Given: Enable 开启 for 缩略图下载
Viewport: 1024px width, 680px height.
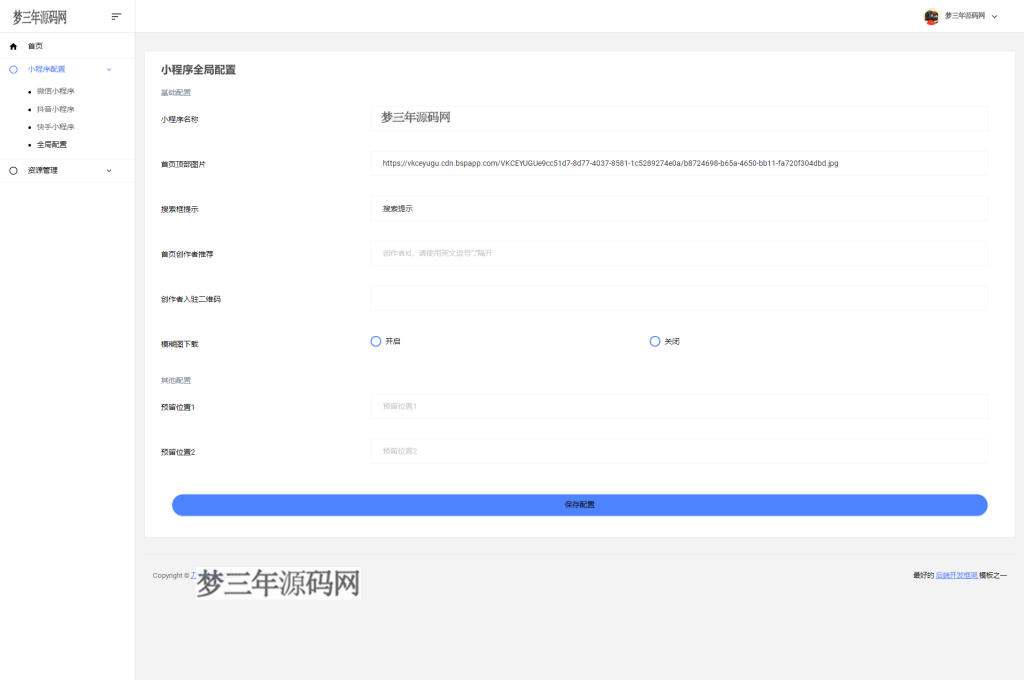Looking at the screenshot, I should 377,341.
